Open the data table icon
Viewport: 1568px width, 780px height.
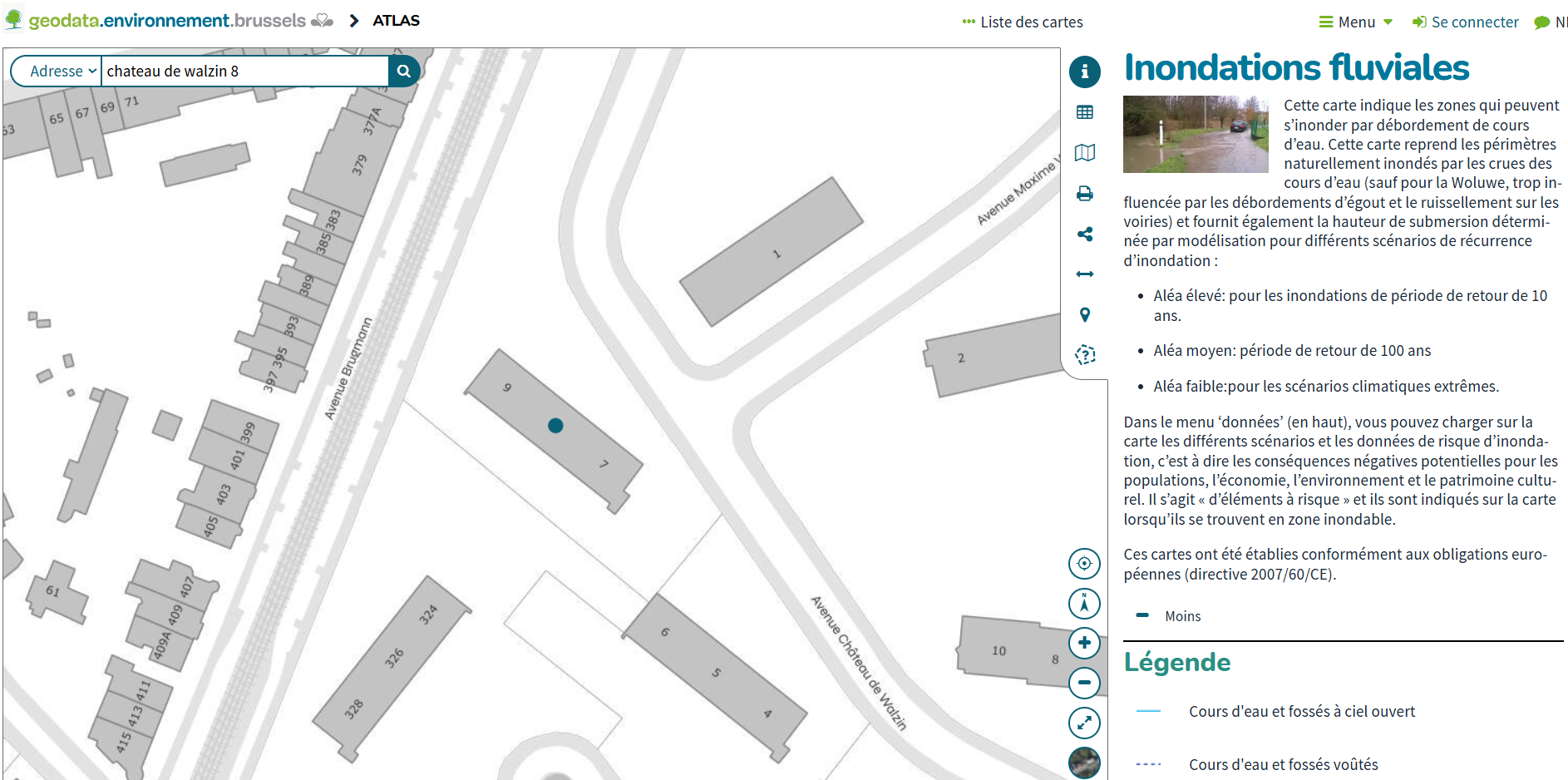[x=1084, y=112]
